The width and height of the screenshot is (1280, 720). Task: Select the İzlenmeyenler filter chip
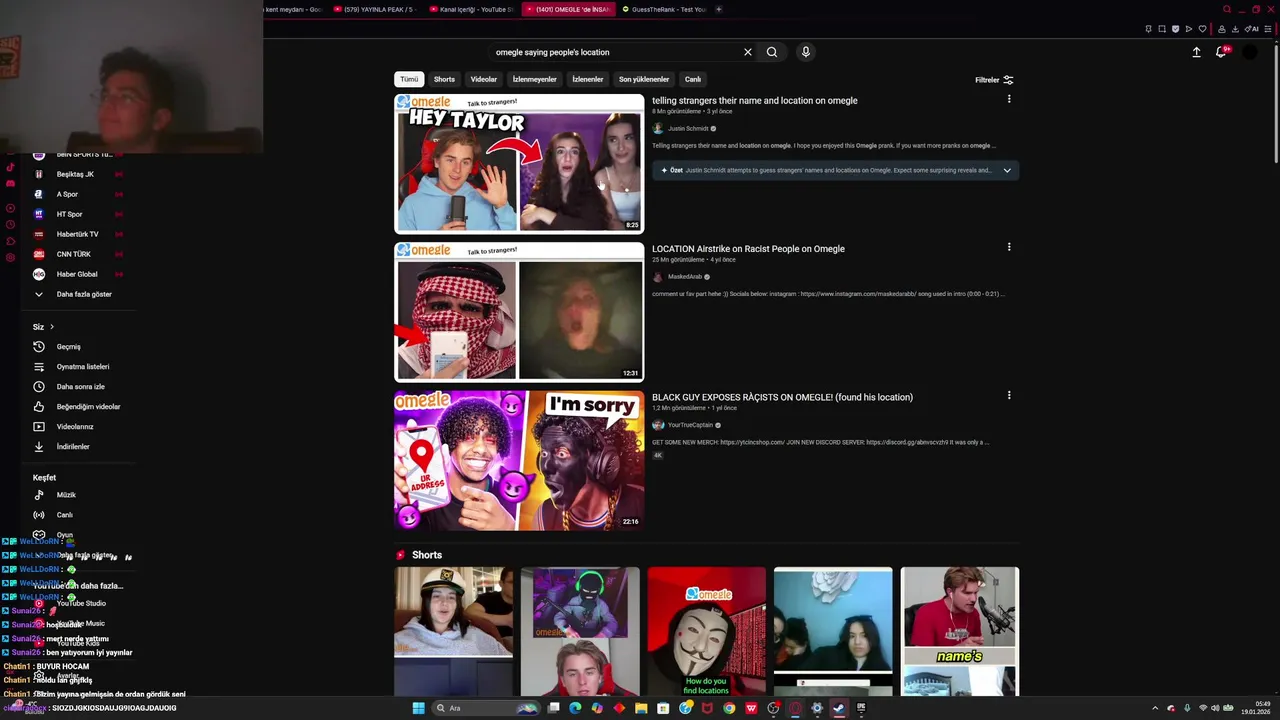534,79
